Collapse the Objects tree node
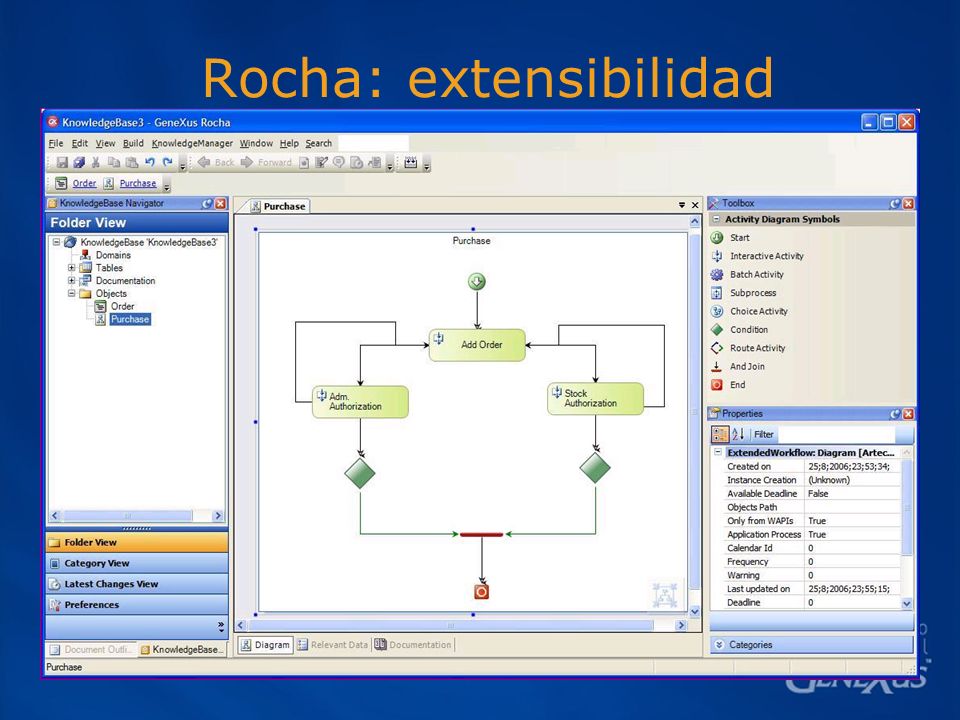Screen dimensions: 960x720 (72, 293)
